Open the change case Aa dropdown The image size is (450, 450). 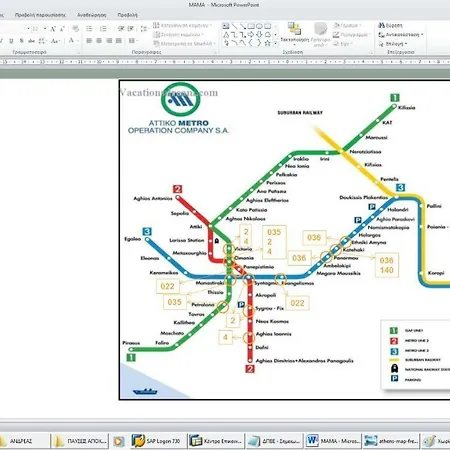55,41
